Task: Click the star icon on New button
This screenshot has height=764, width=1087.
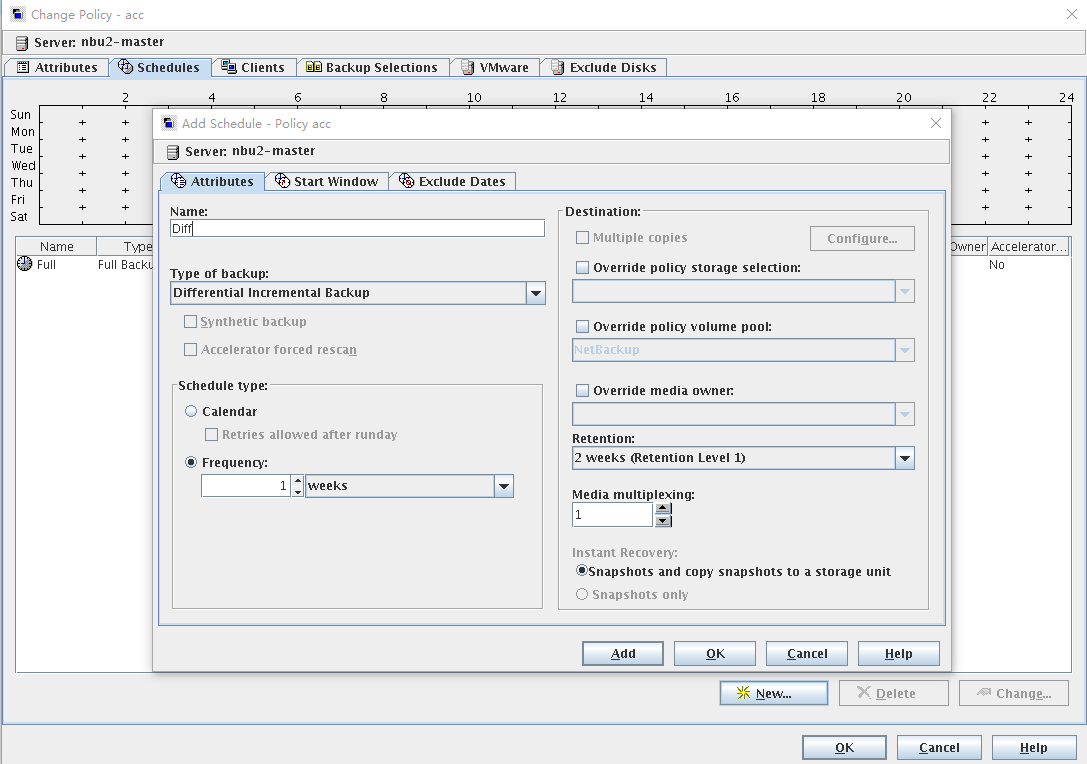Action: (743, 693)
